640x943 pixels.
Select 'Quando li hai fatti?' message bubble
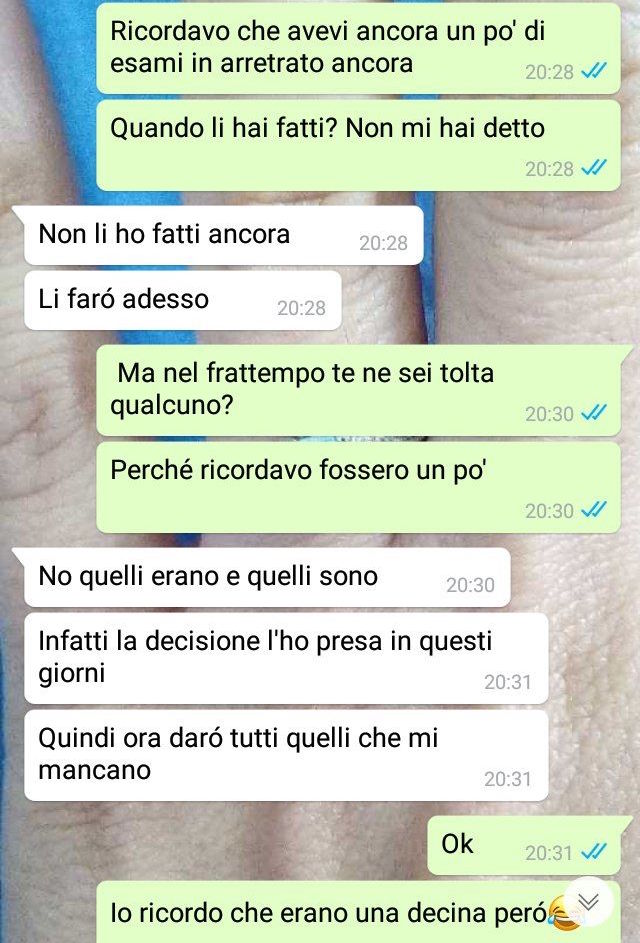pyautogui.click(x=358, y=146)
